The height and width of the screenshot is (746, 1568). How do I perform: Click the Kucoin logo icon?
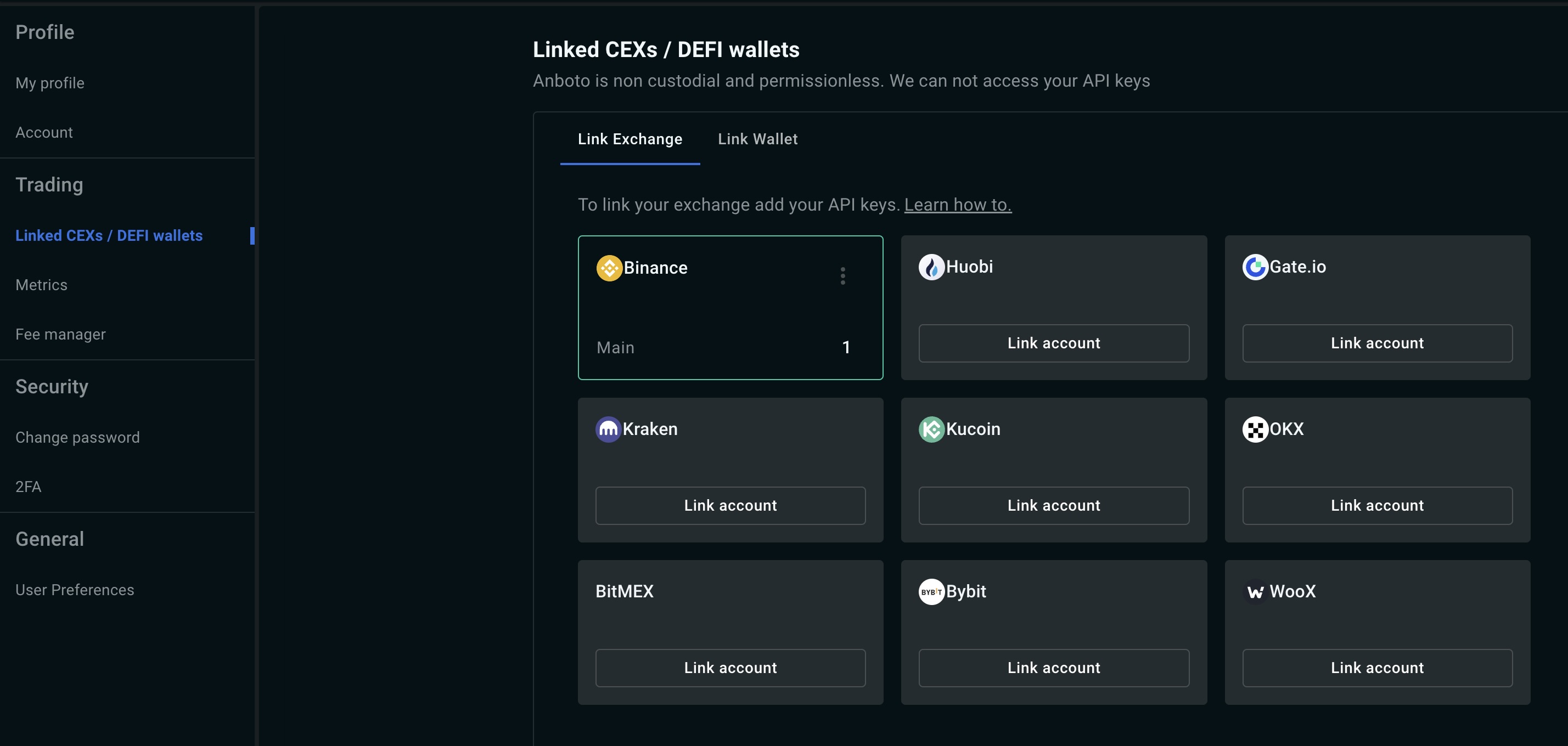click(931, 429)
